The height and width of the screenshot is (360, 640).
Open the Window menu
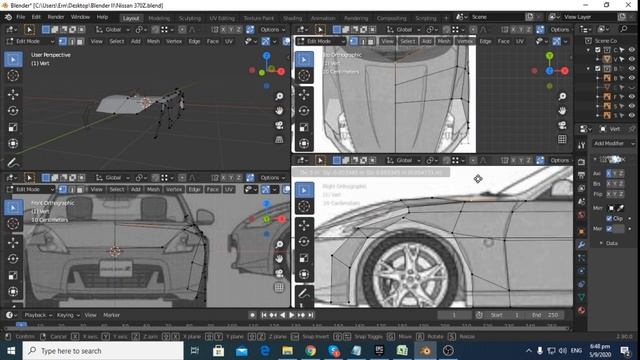pos(80,17)
